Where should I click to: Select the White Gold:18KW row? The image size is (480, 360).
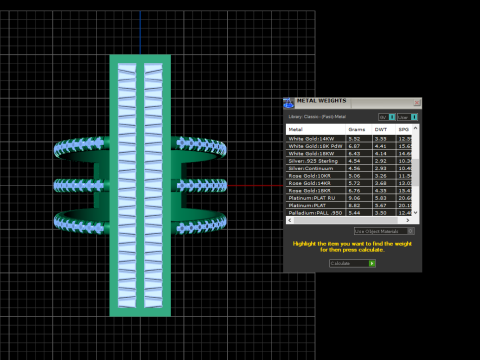(349, 153)
